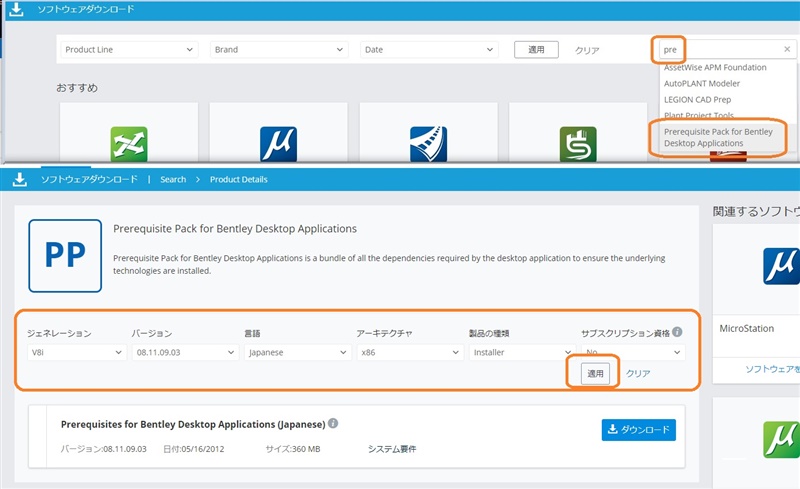Open the 言語 dropdown showing Japanese
The height and width of the screenshot is (489, 800).
pyautogui.click(x=297, y=352)
